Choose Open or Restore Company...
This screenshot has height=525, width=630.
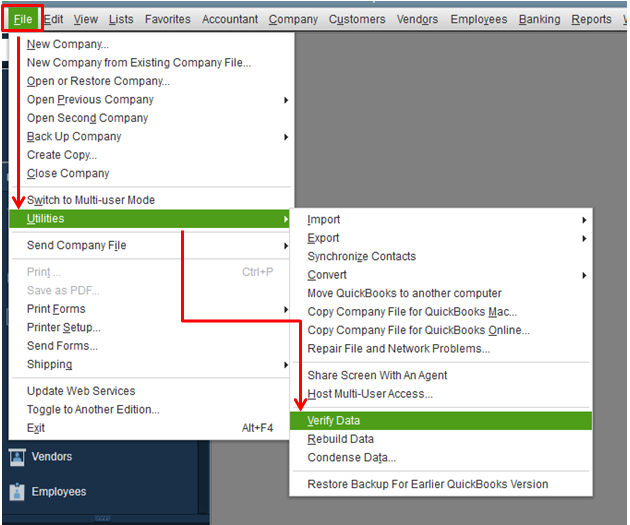coord(150,81)
